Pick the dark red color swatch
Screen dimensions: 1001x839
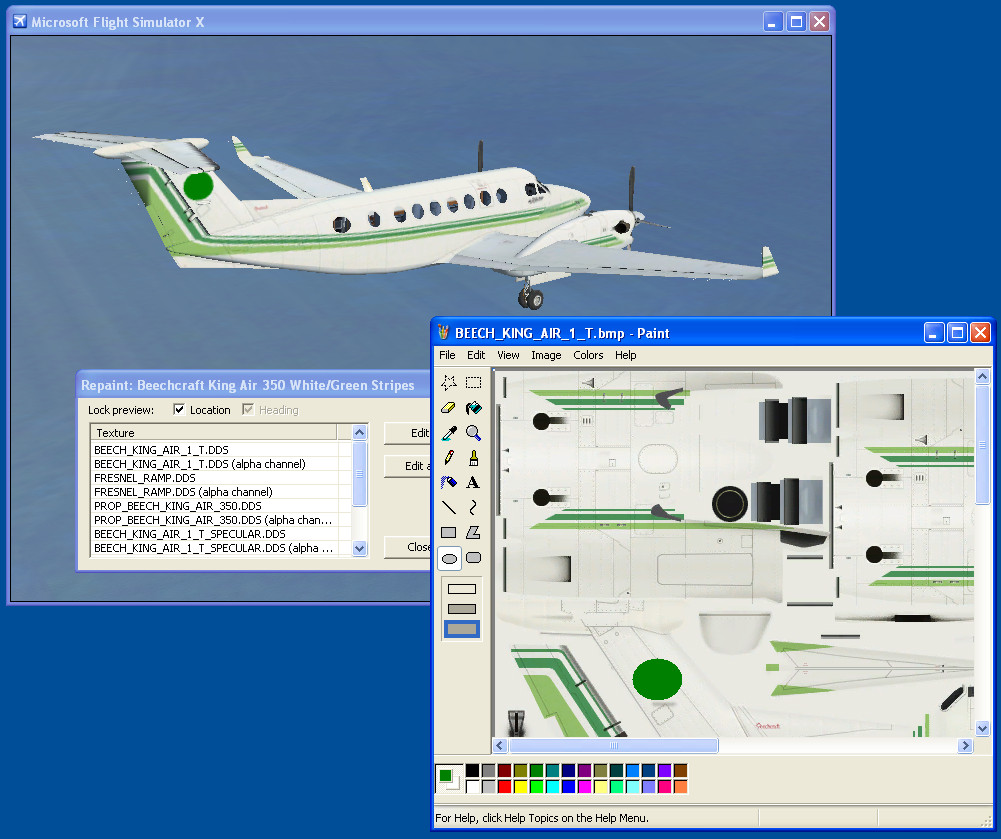504,771
